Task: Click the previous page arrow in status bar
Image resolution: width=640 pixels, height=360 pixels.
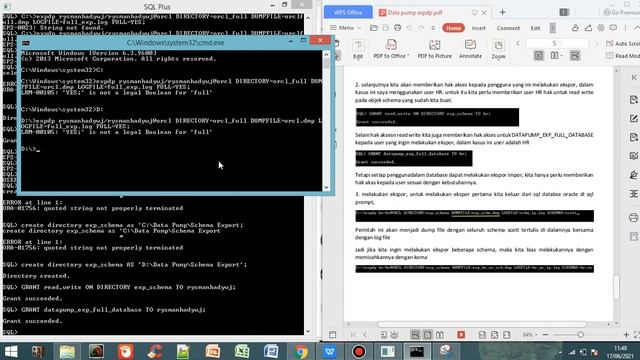Action: (x=365, y=335)
